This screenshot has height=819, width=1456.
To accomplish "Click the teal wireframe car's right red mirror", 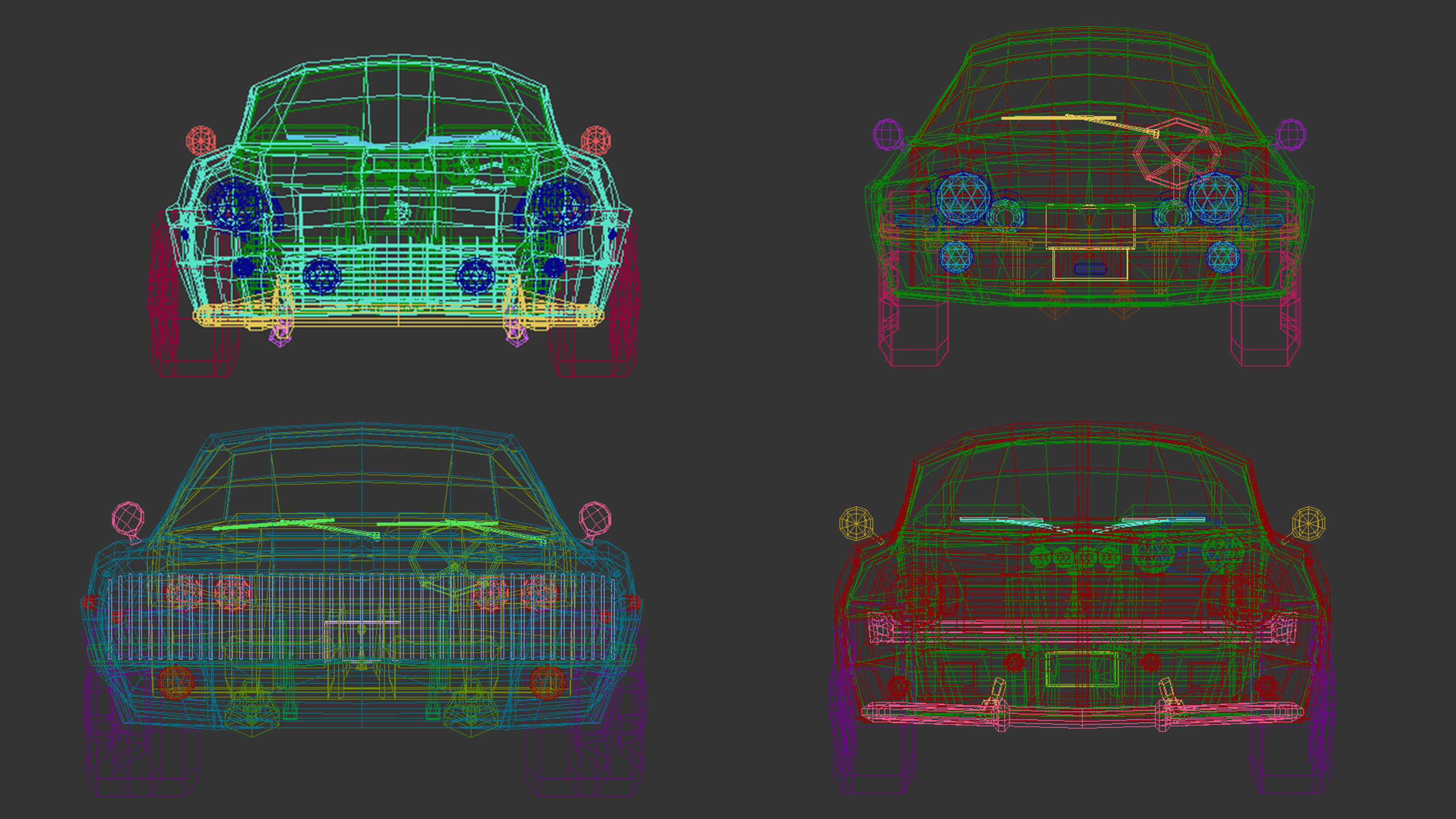I will pos(595,140).
